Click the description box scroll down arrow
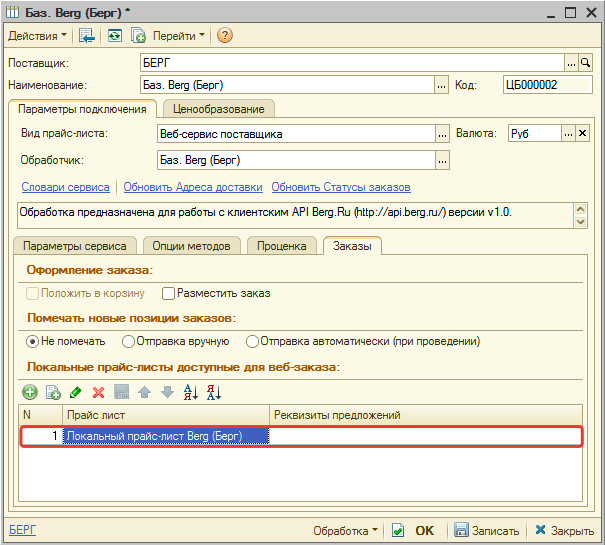Screen dimensions: 605x545 580,222
